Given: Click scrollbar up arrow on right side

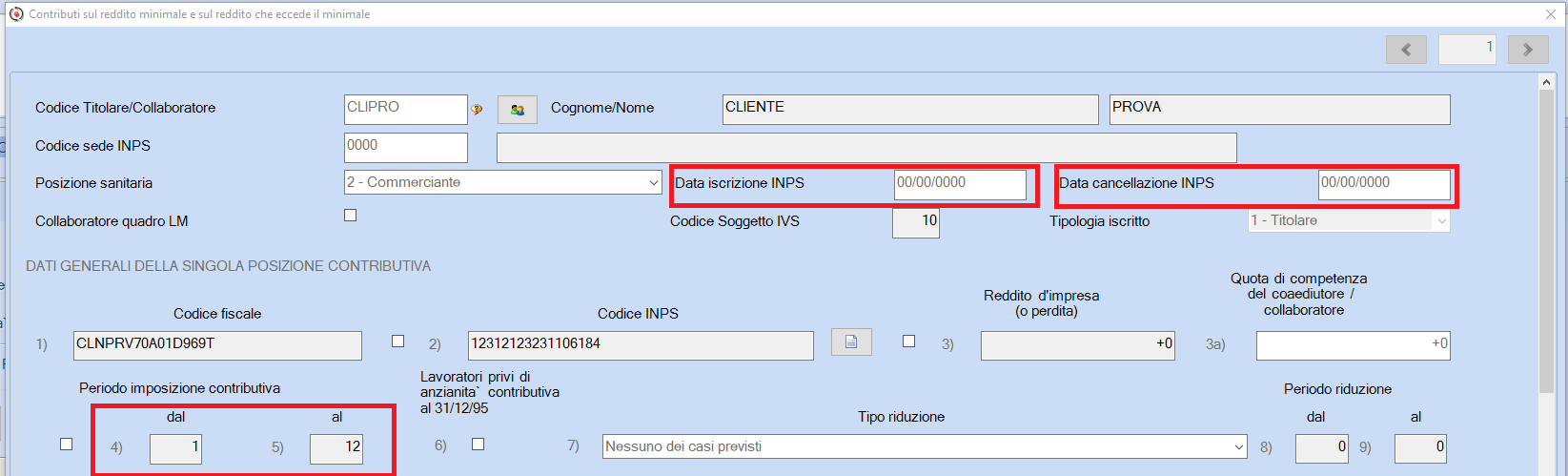Looking at the screenshot, I should (x=1547, y=83).
